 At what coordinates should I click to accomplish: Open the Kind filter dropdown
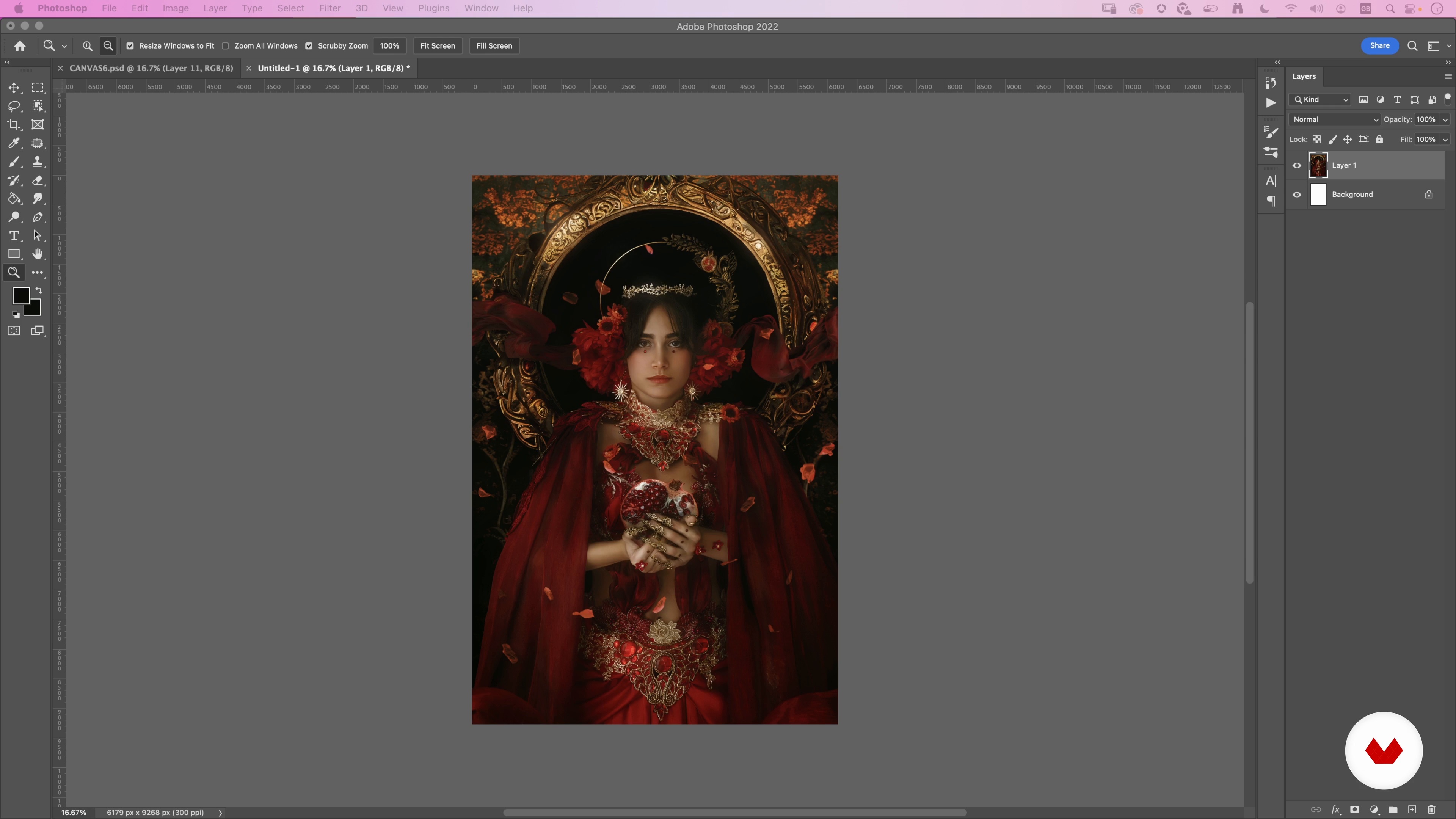point(1320,99)
